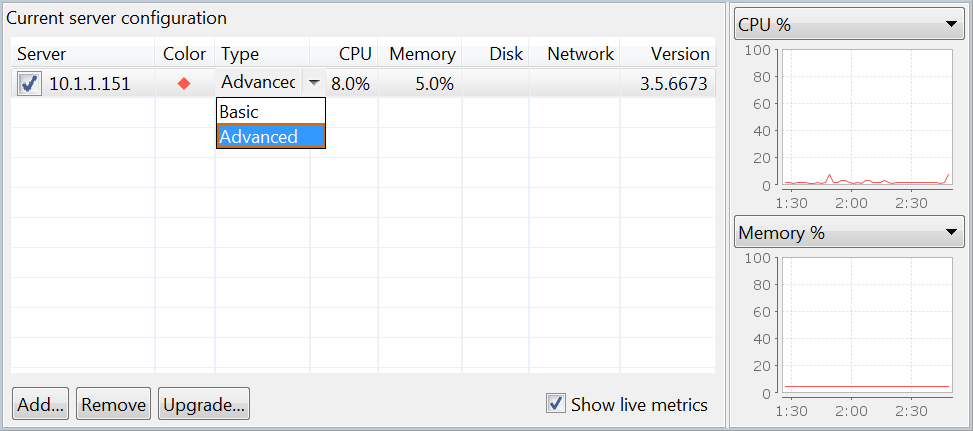Image resolution: width=973 pixels, height=431 pixels.
Task: Click the Remove button
Action: (114, 404)
